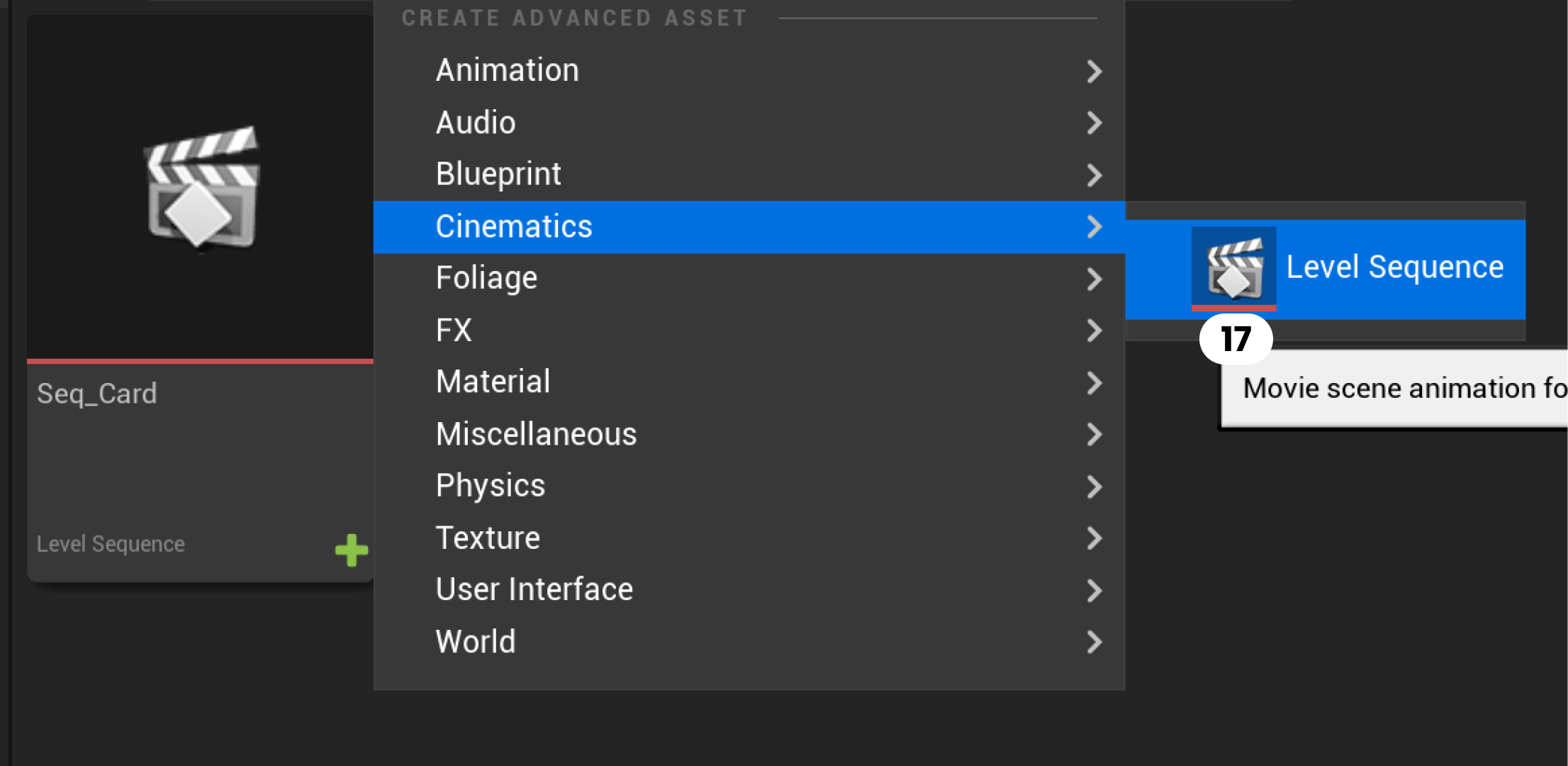This screenshot has width=1568, height=766.
Task: Open the Animation asset category
Action: pyautogui.click(x=508, y=70)
